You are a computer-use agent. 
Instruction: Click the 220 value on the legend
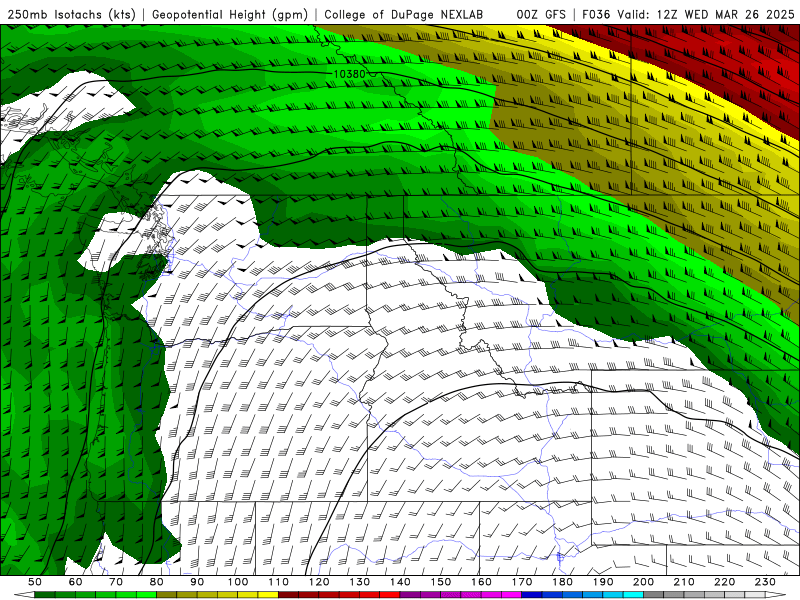tap(724, 582)
